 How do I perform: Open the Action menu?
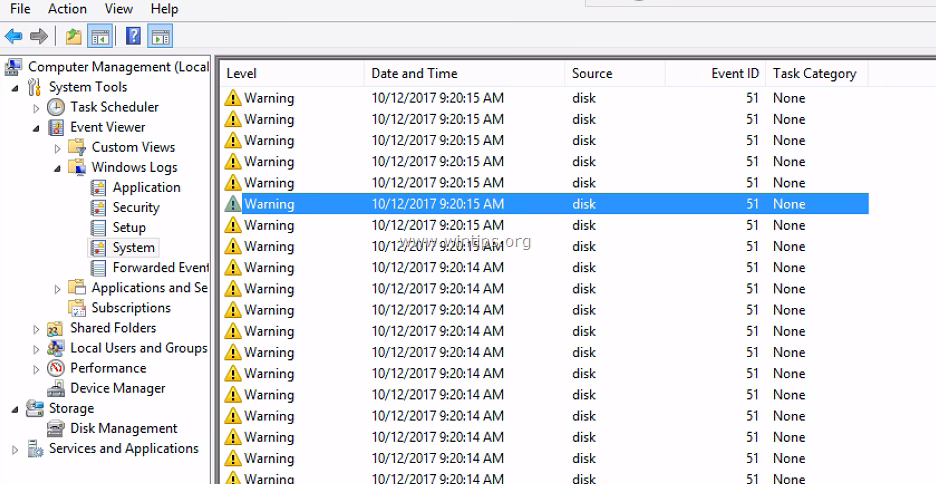click(x=67, y=9)
